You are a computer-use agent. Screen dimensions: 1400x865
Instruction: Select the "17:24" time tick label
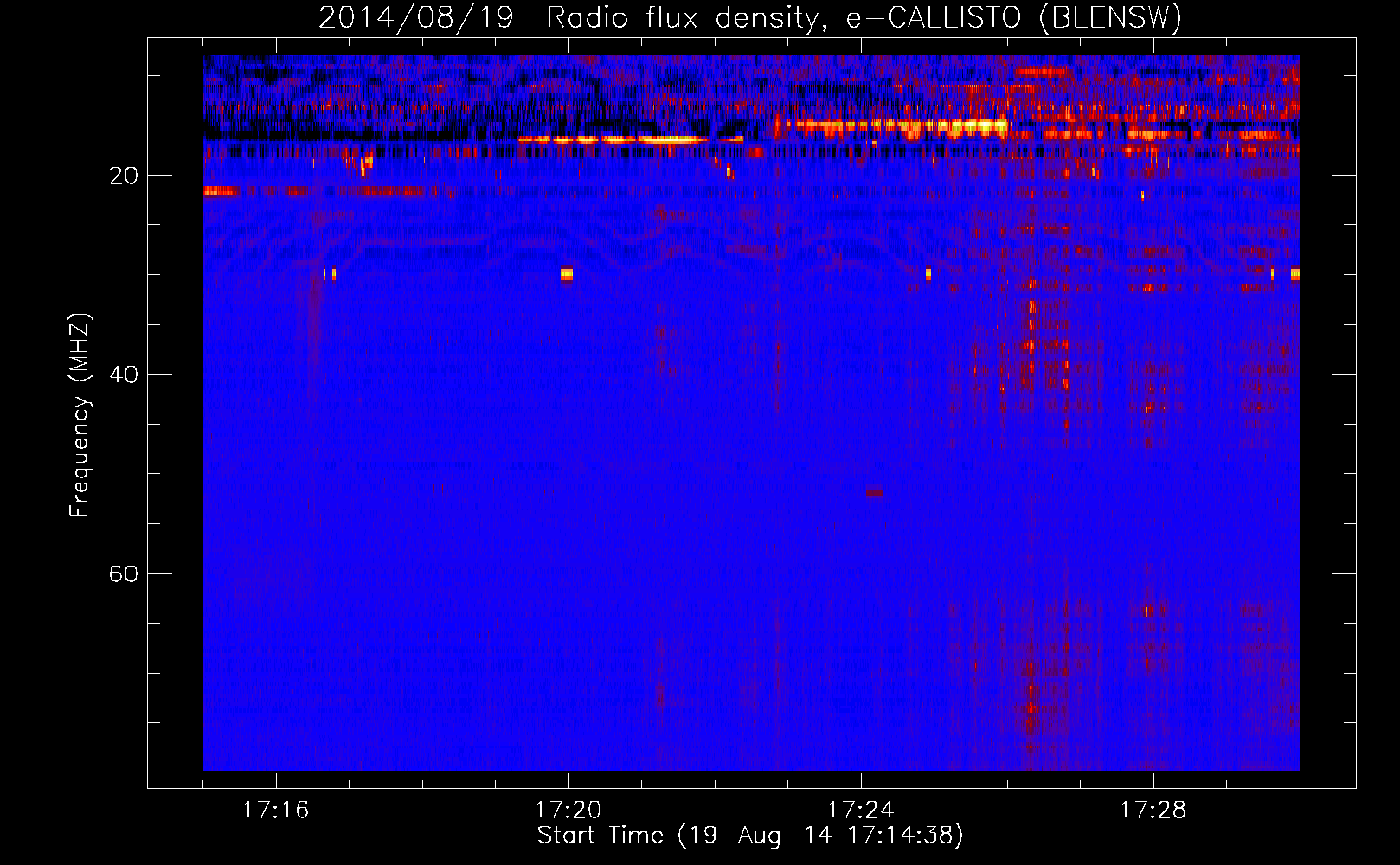861,810
